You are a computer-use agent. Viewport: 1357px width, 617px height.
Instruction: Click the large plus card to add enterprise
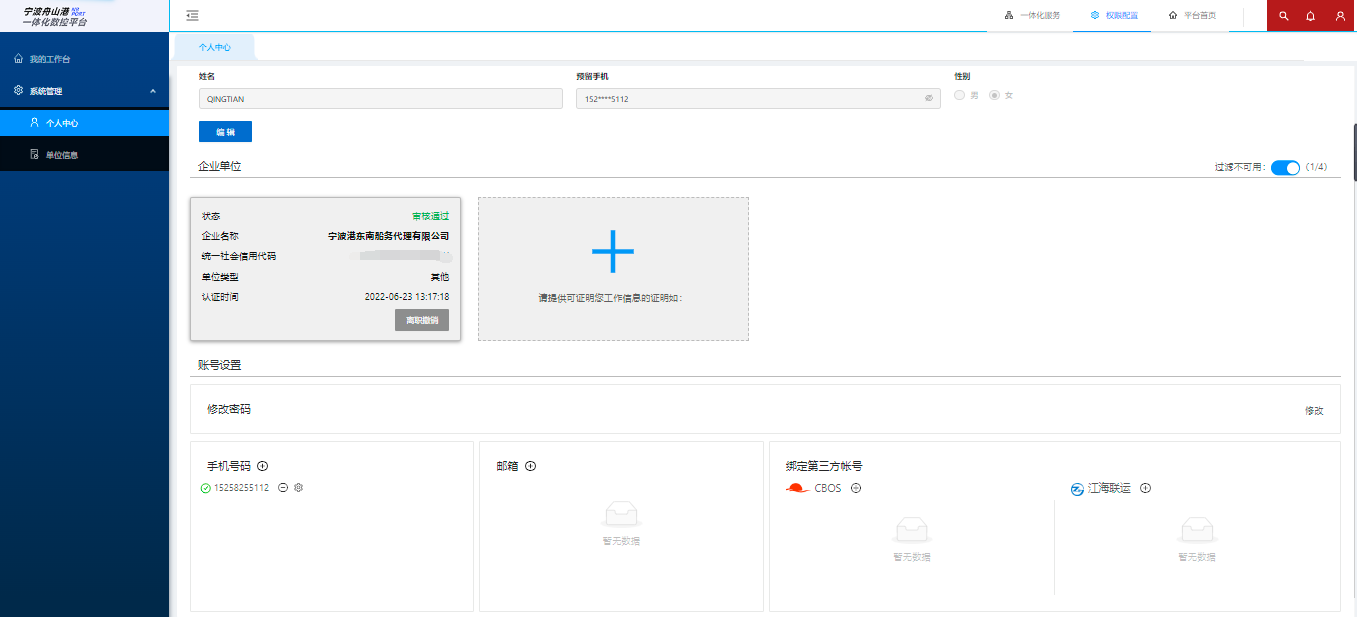tap(613, 268)
